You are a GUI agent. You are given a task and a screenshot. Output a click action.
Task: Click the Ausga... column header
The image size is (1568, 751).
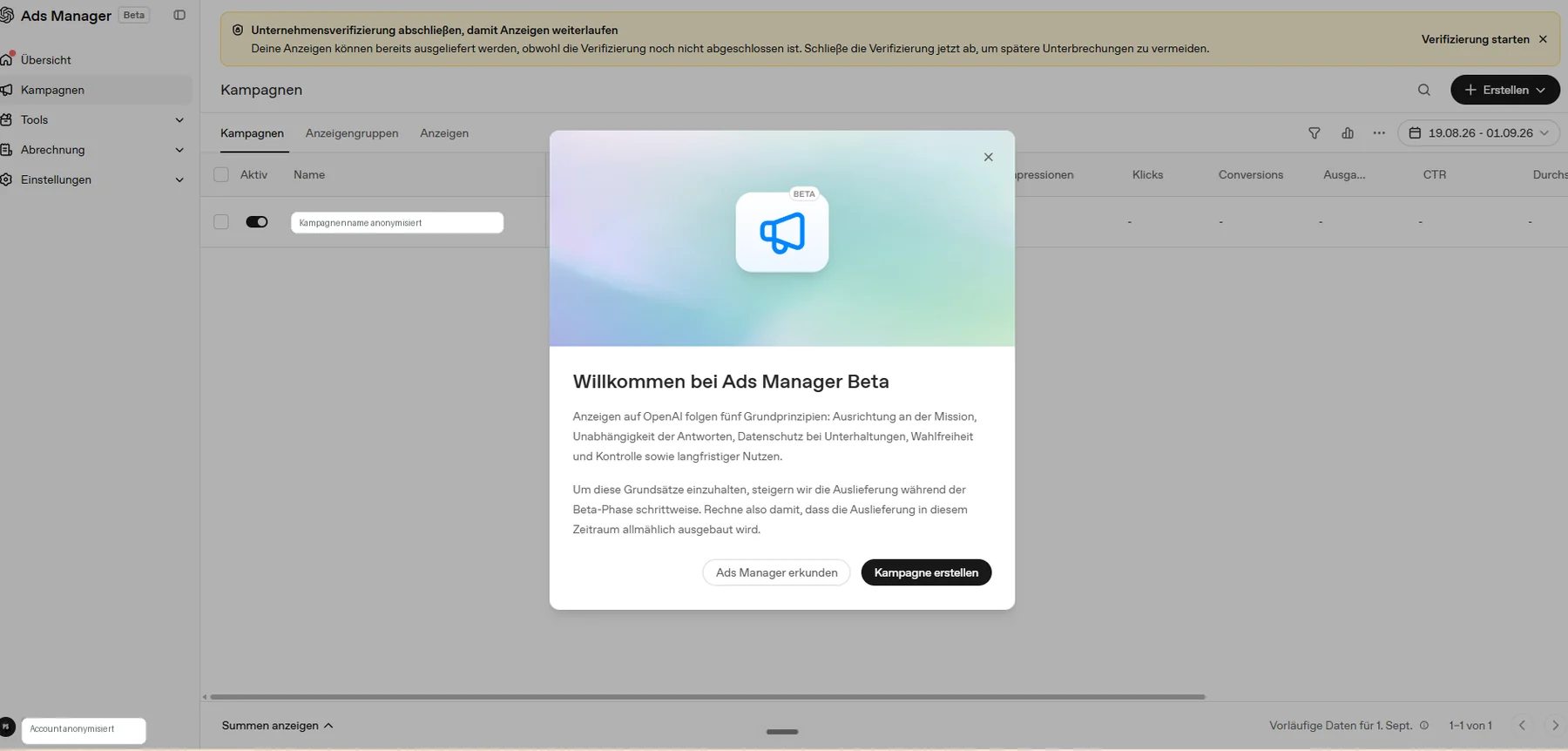(1344, 174)
